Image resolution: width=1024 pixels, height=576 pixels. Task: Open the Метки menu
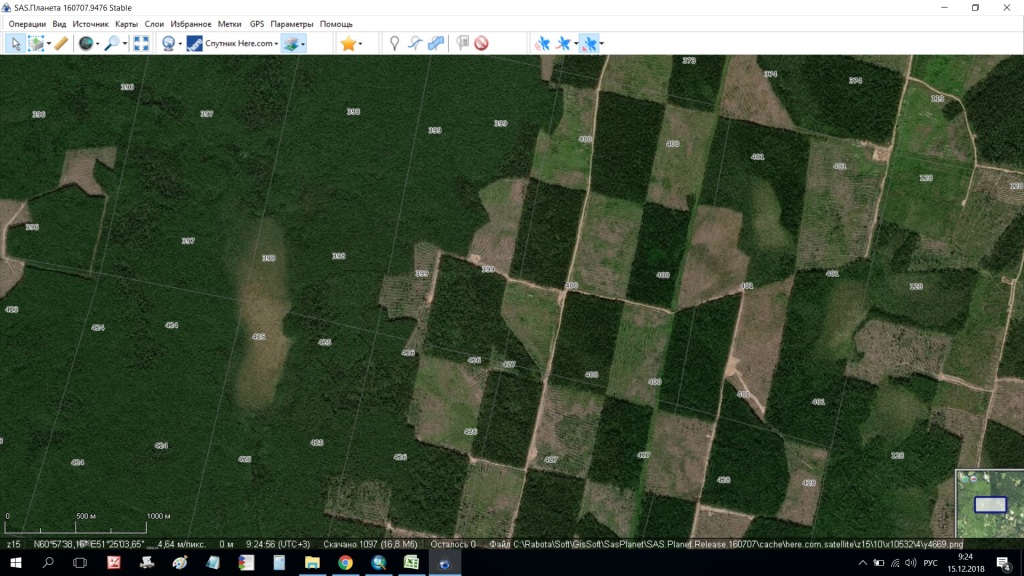(x=229, y=24)
